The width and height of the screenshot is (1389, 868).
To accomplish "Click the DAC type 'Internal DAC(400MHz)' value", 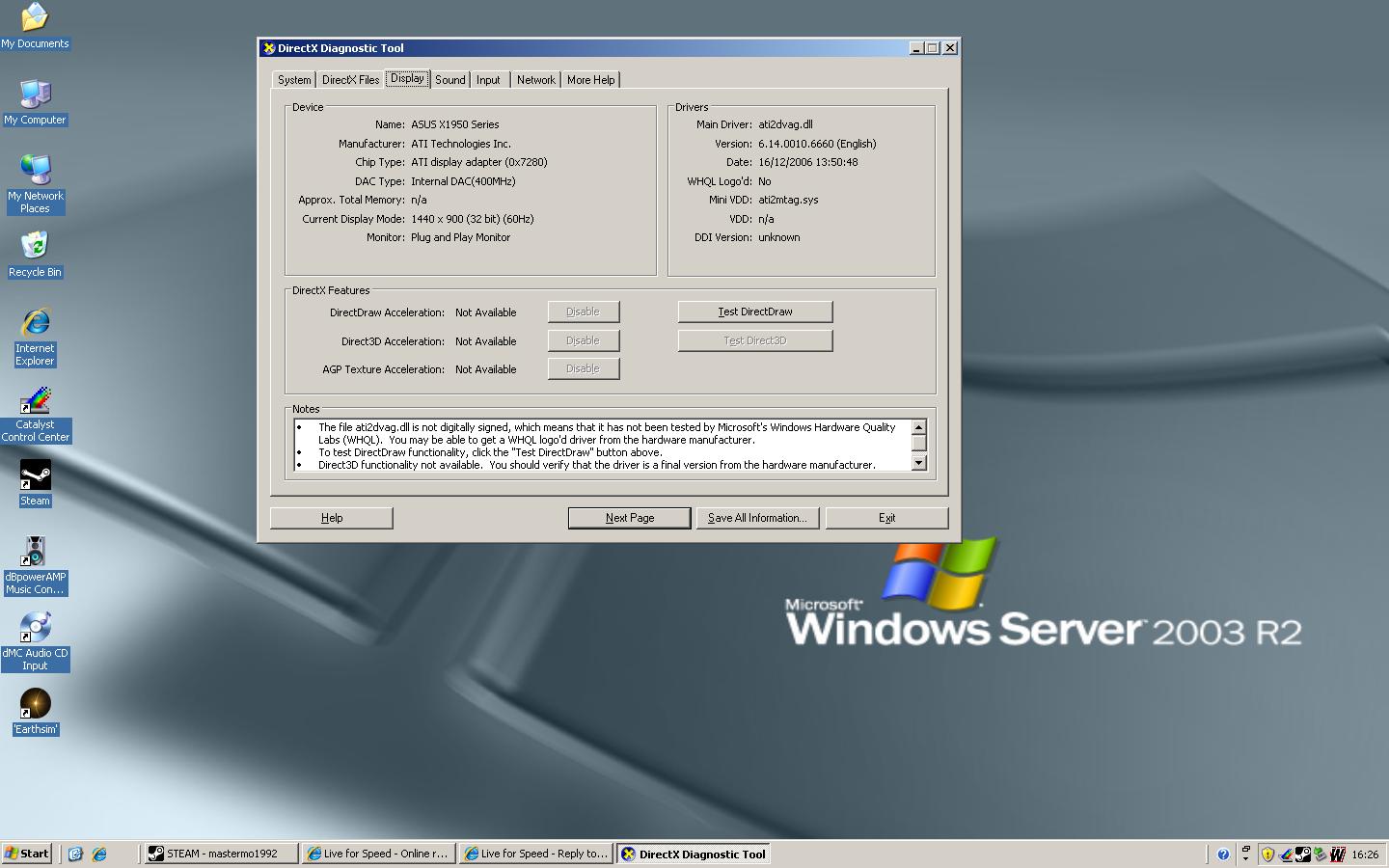I will click(463, 181).
